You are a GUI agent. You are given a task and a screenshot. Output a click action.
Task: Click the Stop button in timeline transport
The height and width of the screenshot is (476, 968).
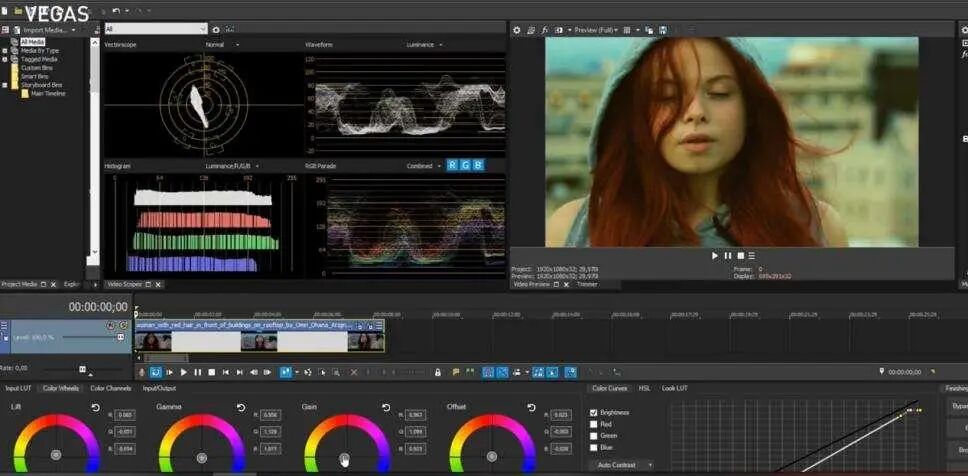pos(211,372)
